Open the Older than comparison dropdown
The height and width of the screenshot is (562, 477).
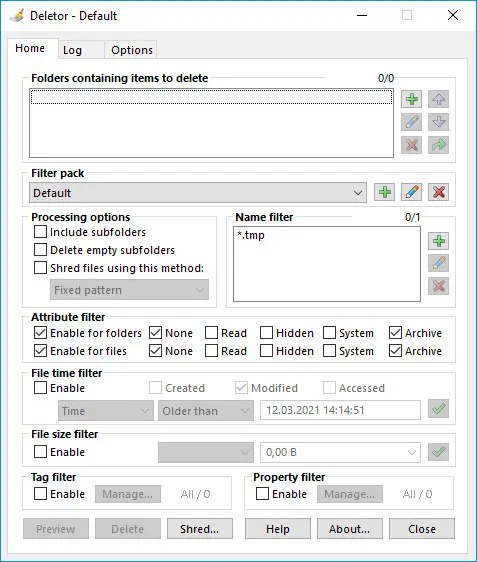click(206, 410)
